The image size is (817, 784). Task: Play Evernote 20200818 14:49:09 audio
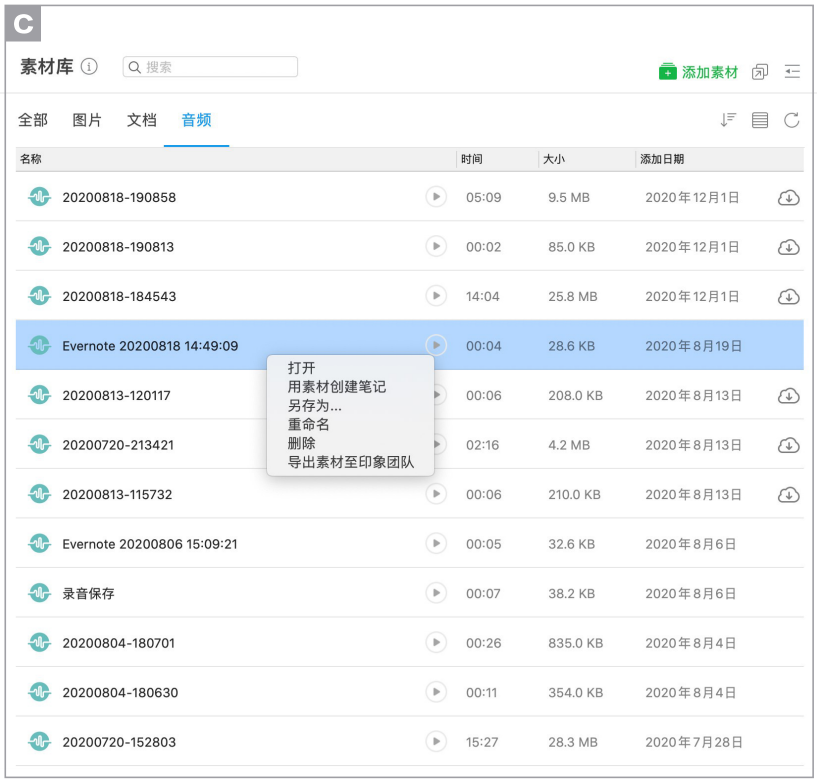436,345
